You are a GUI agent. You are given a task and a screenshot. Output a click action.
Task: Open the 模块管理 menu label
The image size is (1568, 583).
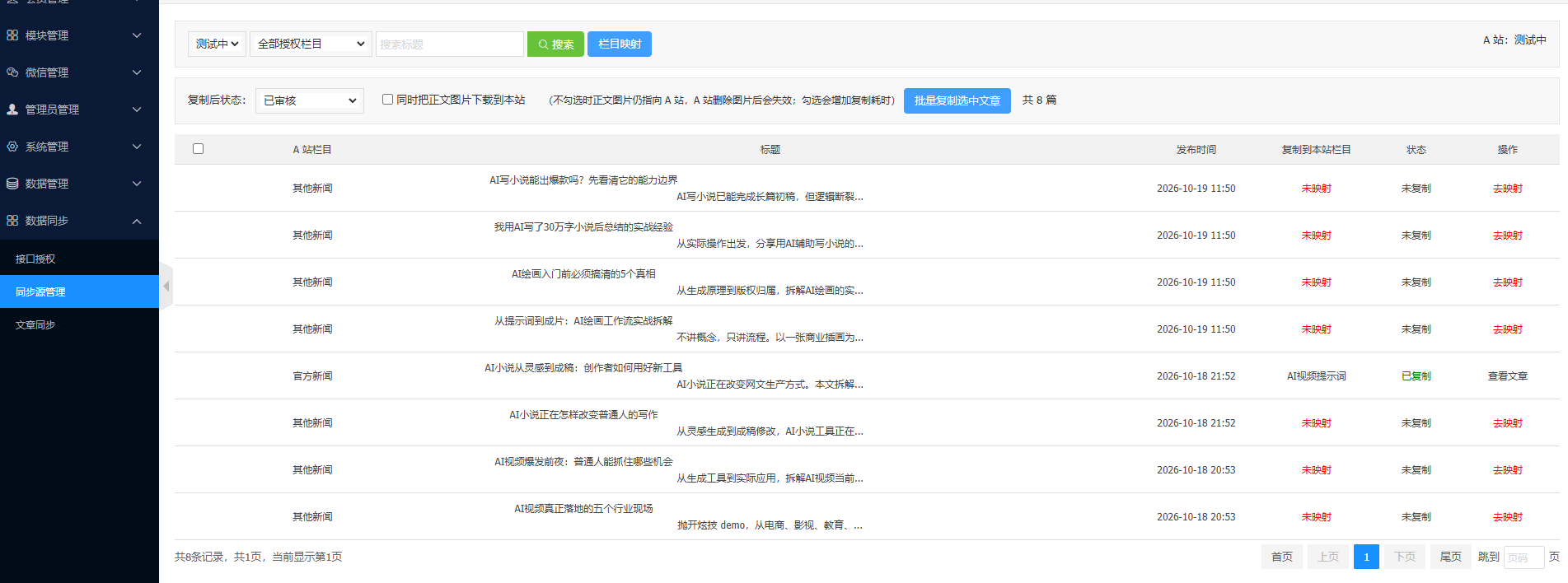point(47,35)
